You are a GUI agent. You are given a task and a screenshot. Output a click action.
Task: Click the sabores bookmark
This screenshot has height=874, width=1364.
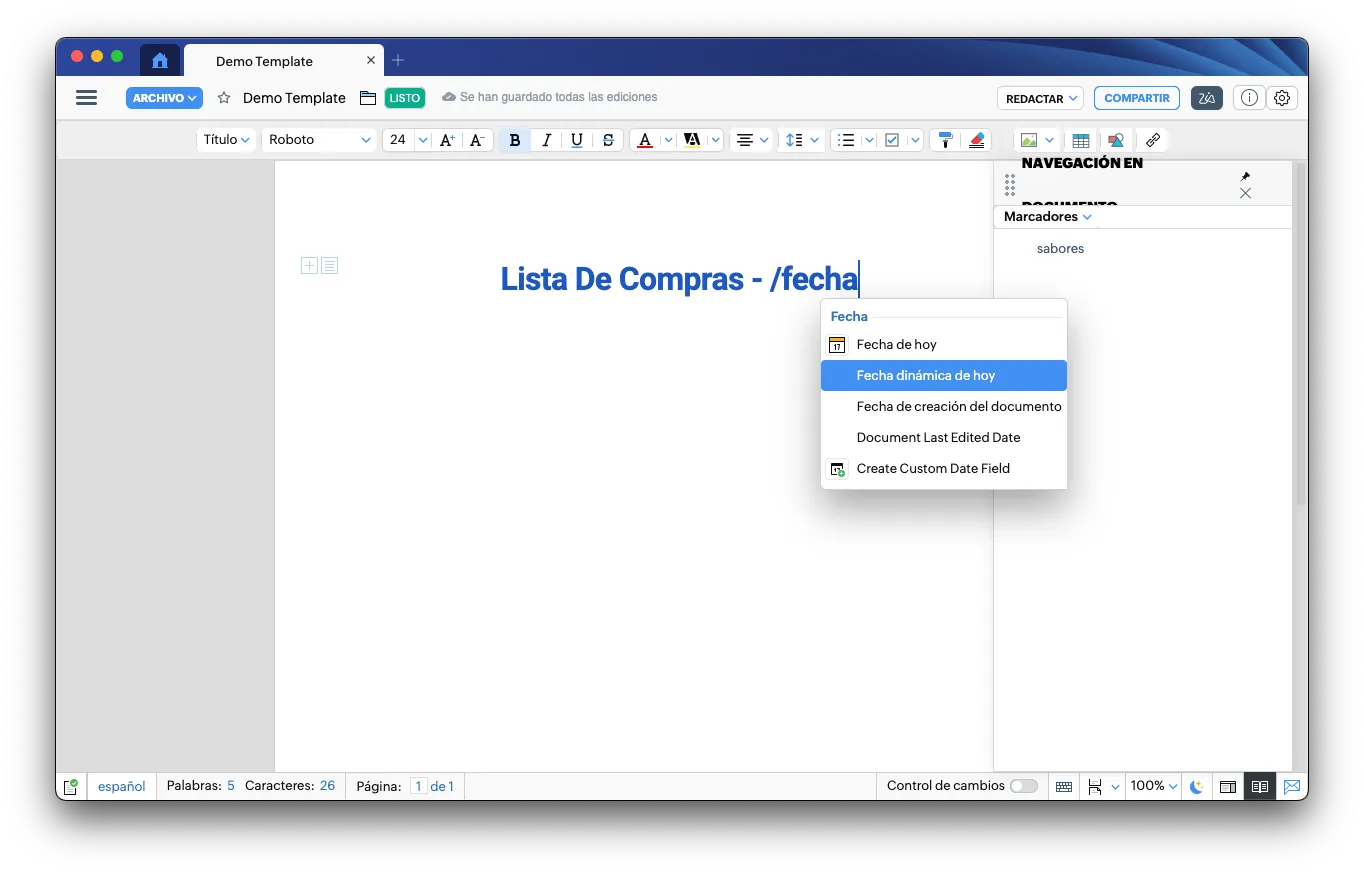click(x=1060, y=248)
